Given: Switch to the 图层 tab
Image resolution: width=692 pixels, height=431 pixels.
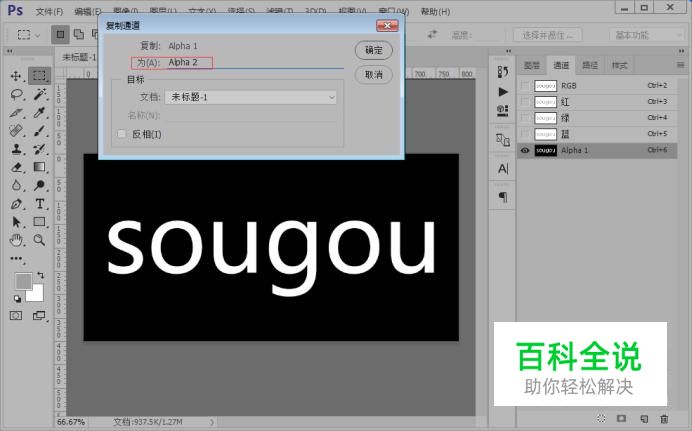Looking at the screenshot, I should (x=532, y=66).
